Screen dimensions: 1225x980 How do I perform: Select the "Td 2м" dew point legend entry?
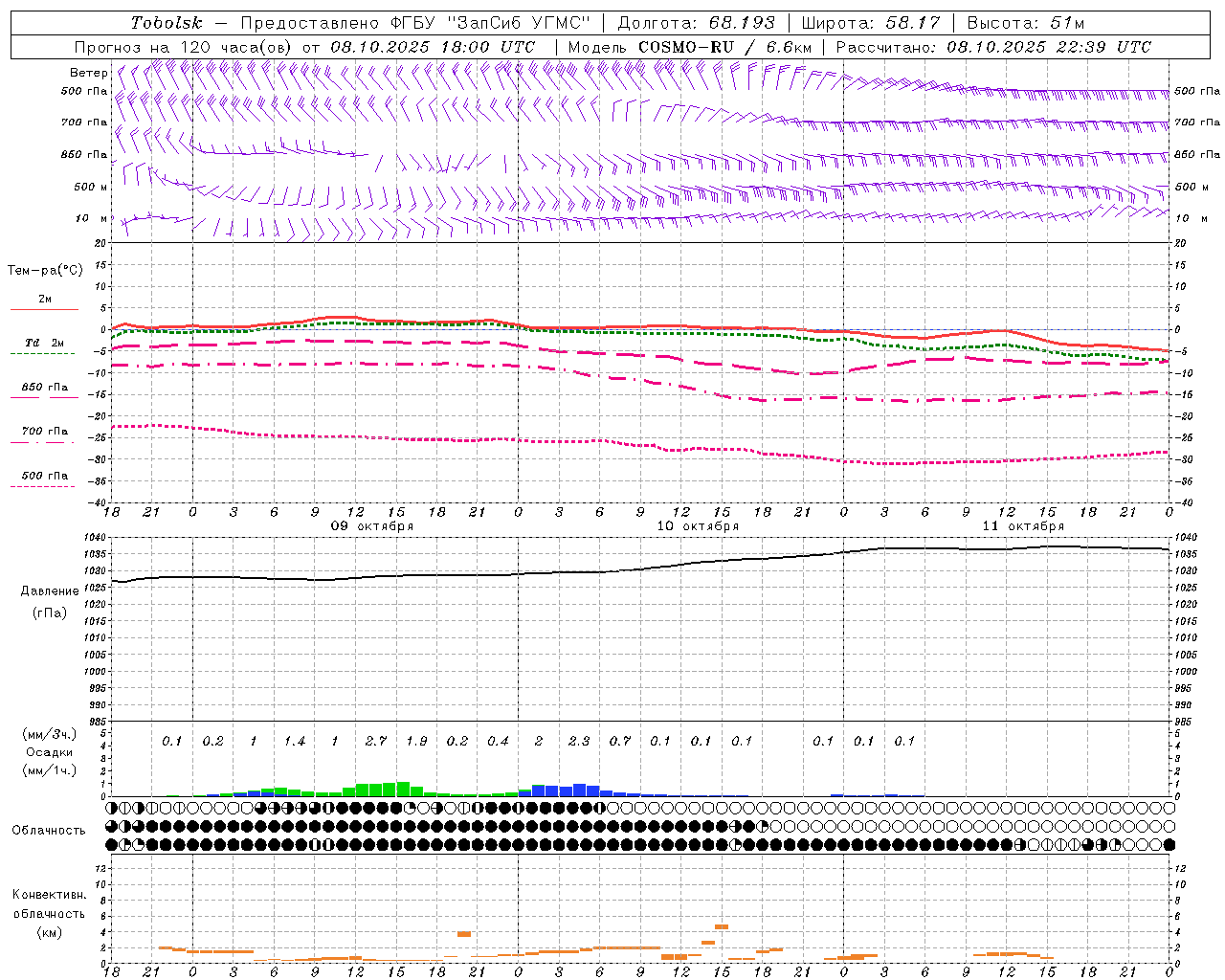(x=45, y=343)
